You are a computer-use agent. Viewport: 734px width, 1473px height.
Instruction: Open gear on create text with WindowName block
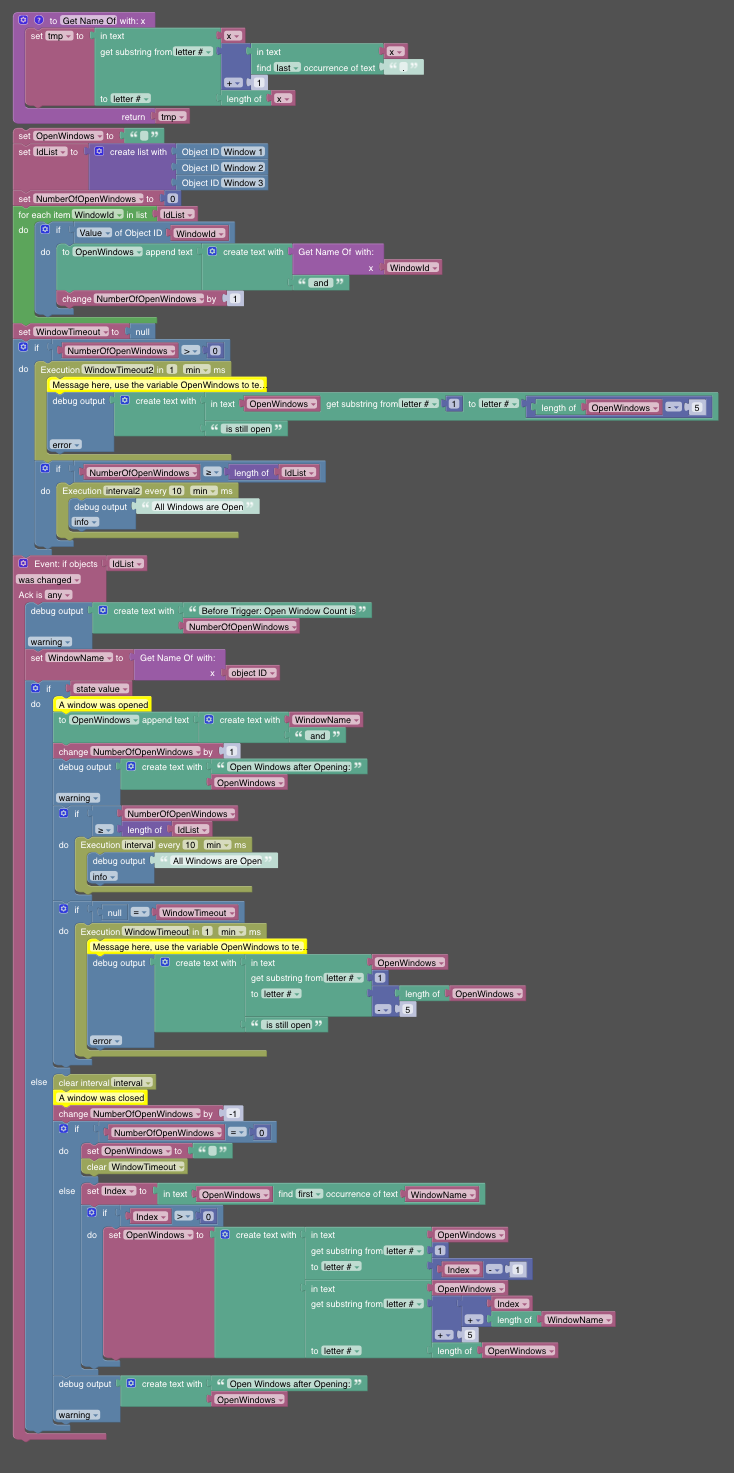tap(209, 720)
